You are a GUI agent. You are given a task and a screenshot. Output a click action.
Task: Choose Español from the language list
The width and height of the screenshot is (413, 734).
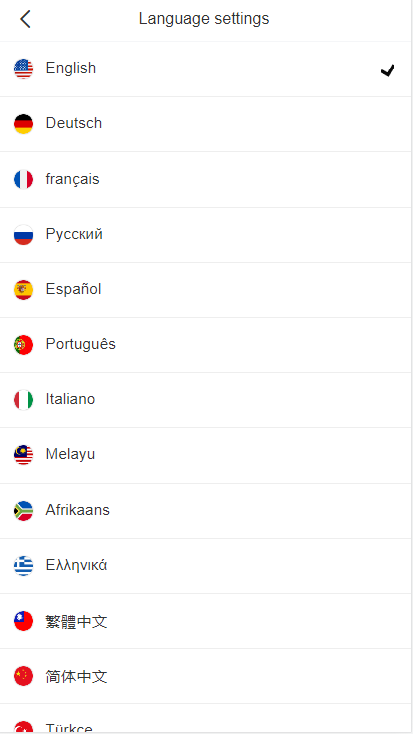[x=206, y=290]
